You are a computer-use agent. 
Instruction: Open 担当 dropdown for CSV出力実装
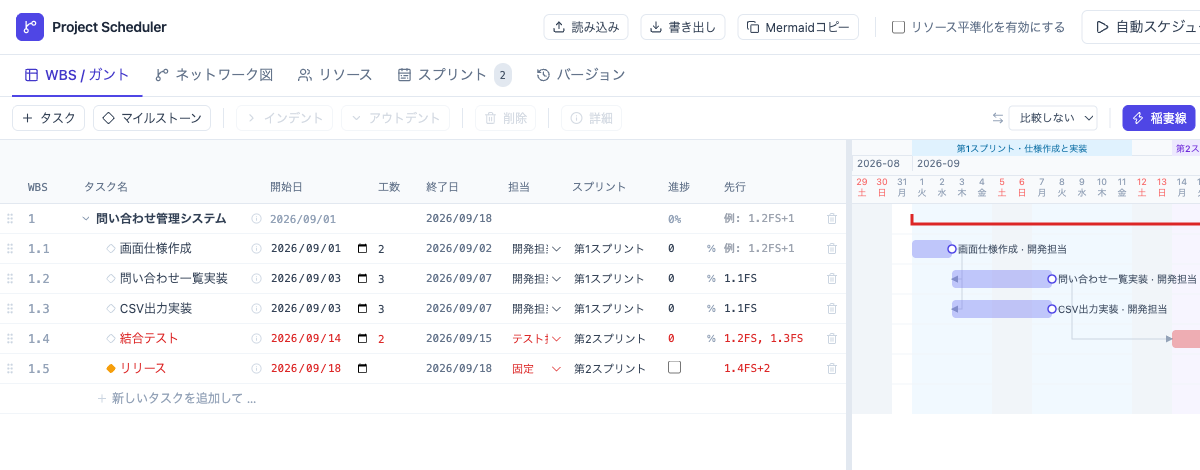click(536, 309)
